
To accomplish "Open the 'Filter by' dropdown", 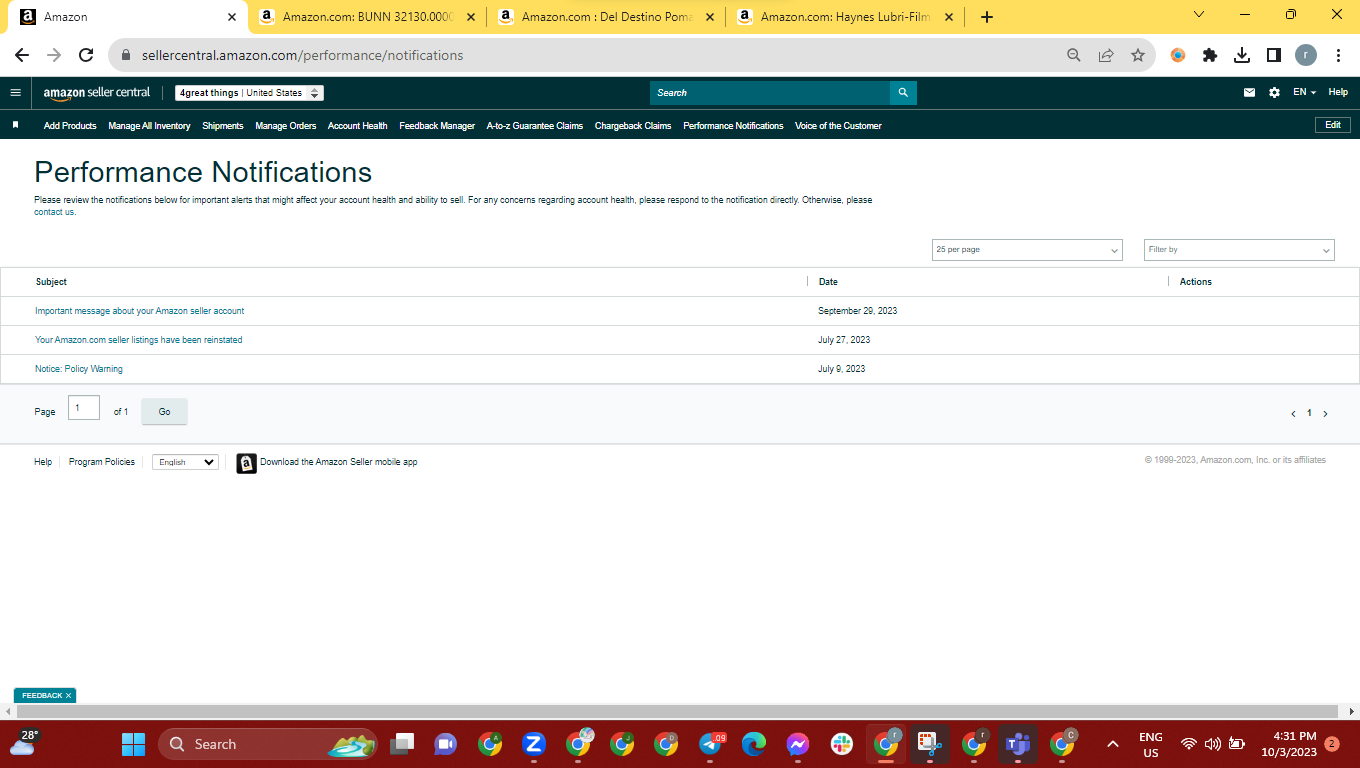I will coord(1239,250).
